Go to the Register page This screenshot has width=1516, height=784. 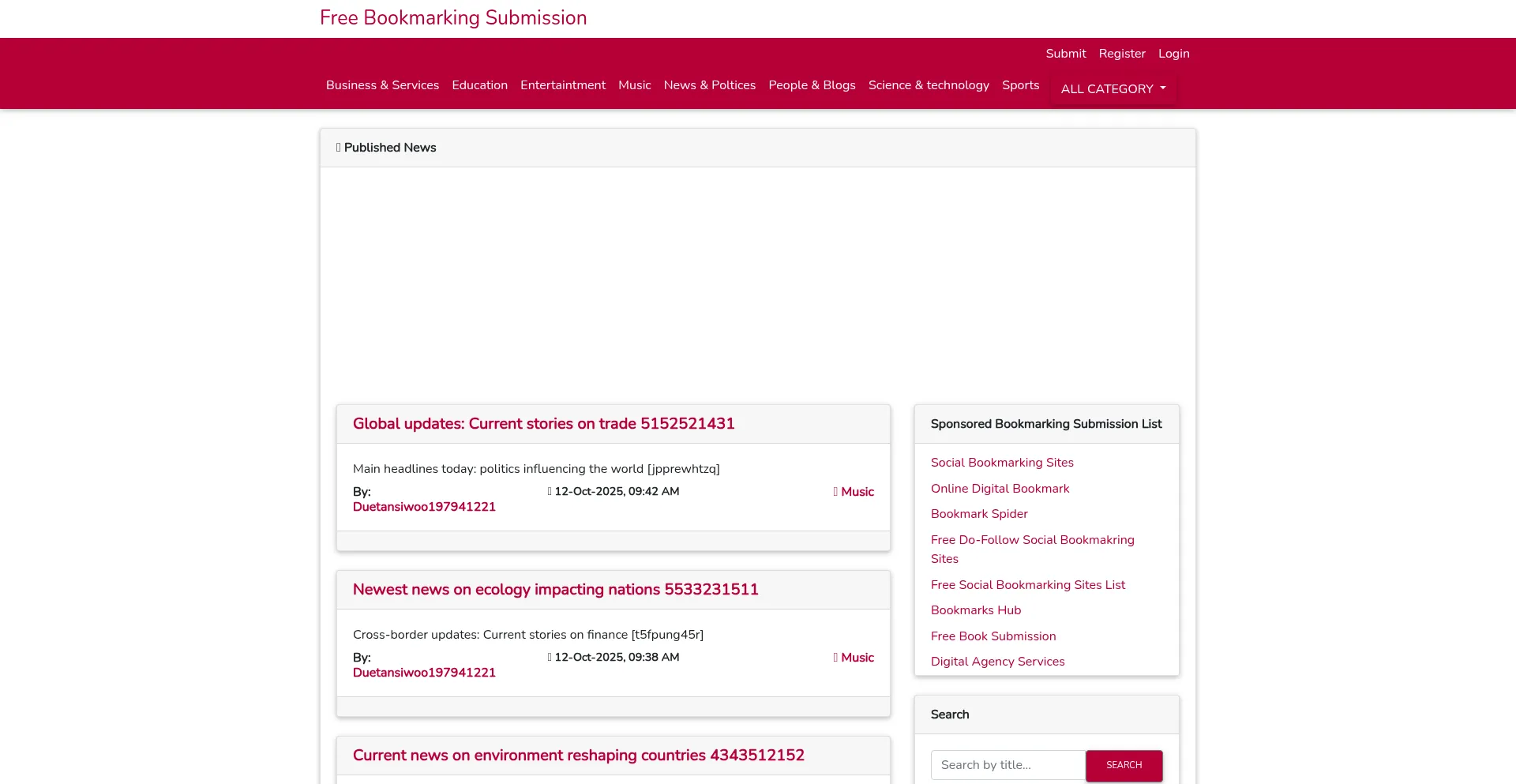click(x=1121, y=54)
